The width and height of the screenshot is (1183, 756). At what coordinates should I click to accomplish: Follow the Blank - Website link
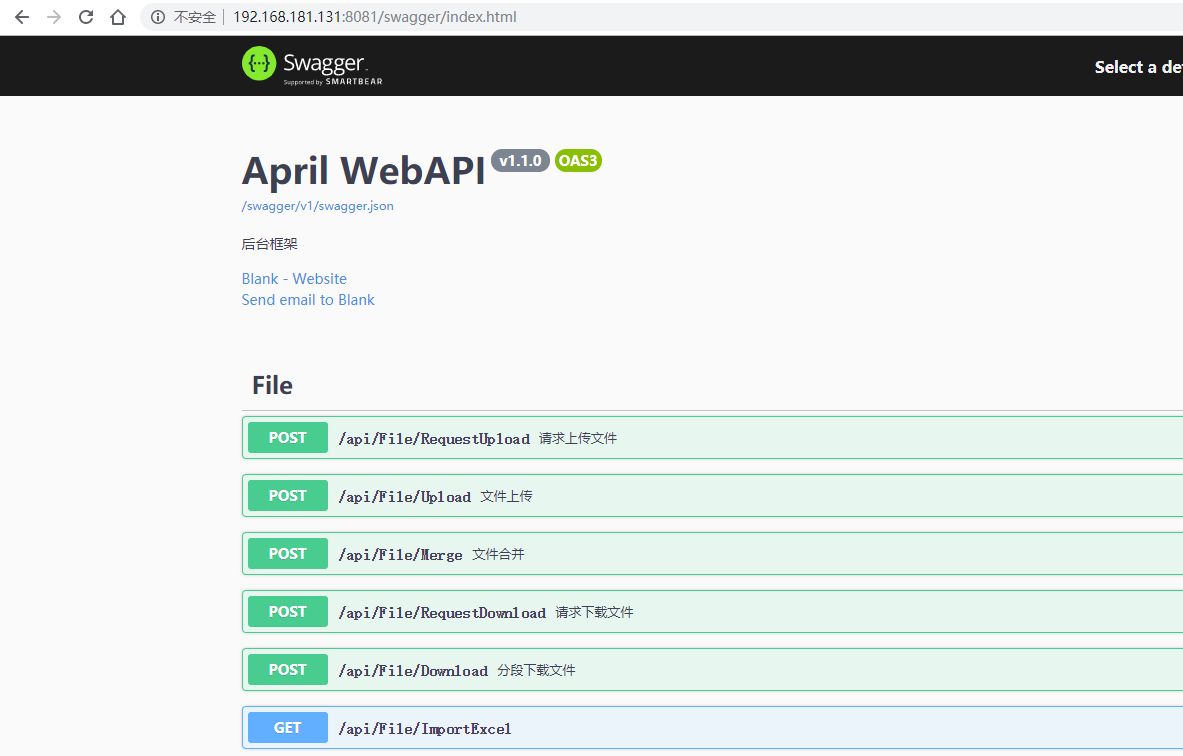(x=294, y=278)
